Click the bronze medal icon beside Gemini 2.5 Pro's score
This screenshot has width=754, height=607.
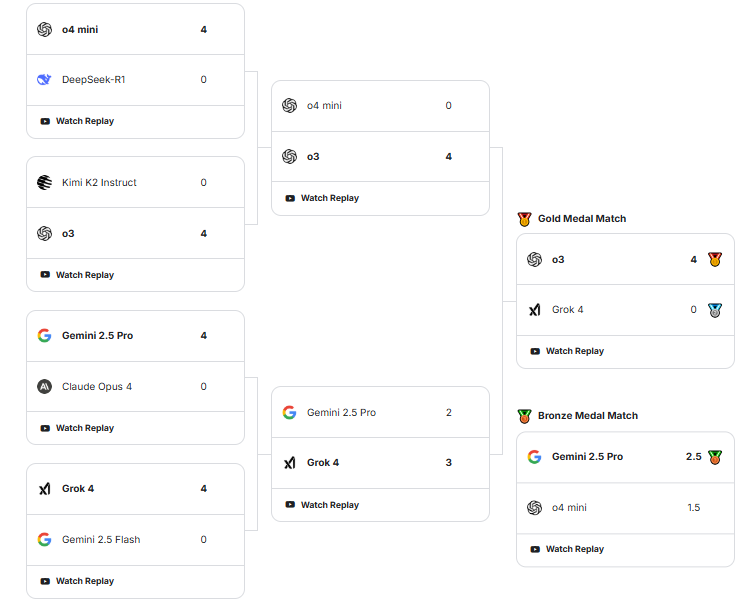[x=715, y=457]
